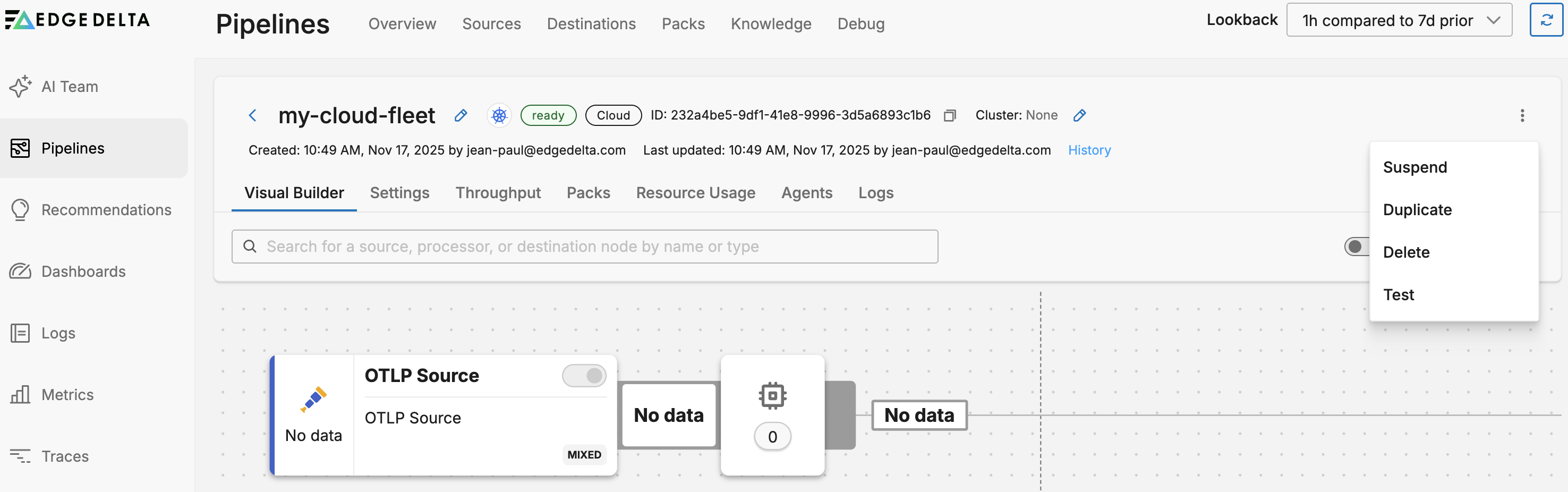This screenshot has width=1568, height=492.
Task: Open the three-dot pipeline actions menu
Action: pyautogui.click(x=1522, y=116)
